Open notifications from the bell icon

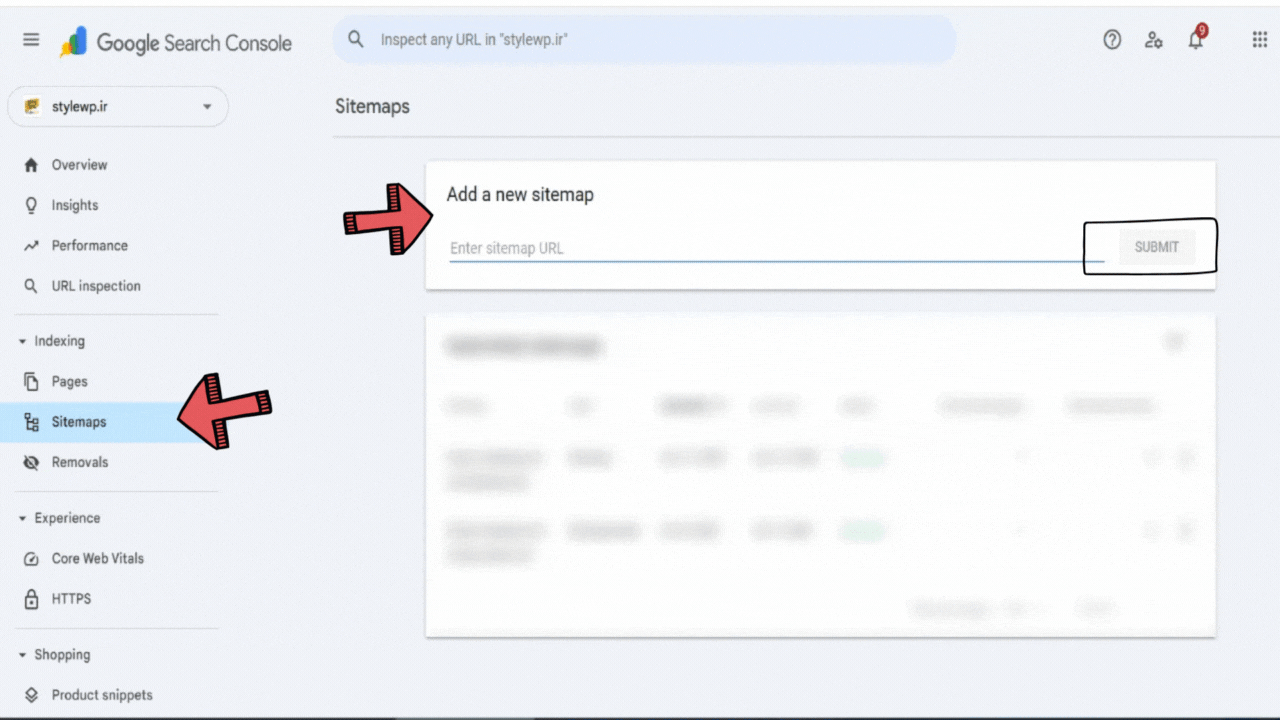pos(1195,39)
